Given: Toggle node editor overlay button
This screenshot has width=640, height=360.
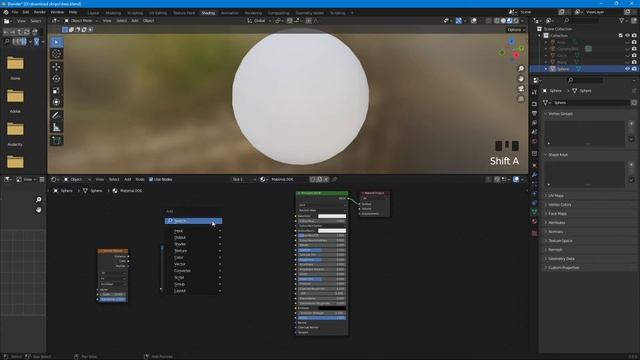Looking at the screenshot, I should click(x=516, y=179).
